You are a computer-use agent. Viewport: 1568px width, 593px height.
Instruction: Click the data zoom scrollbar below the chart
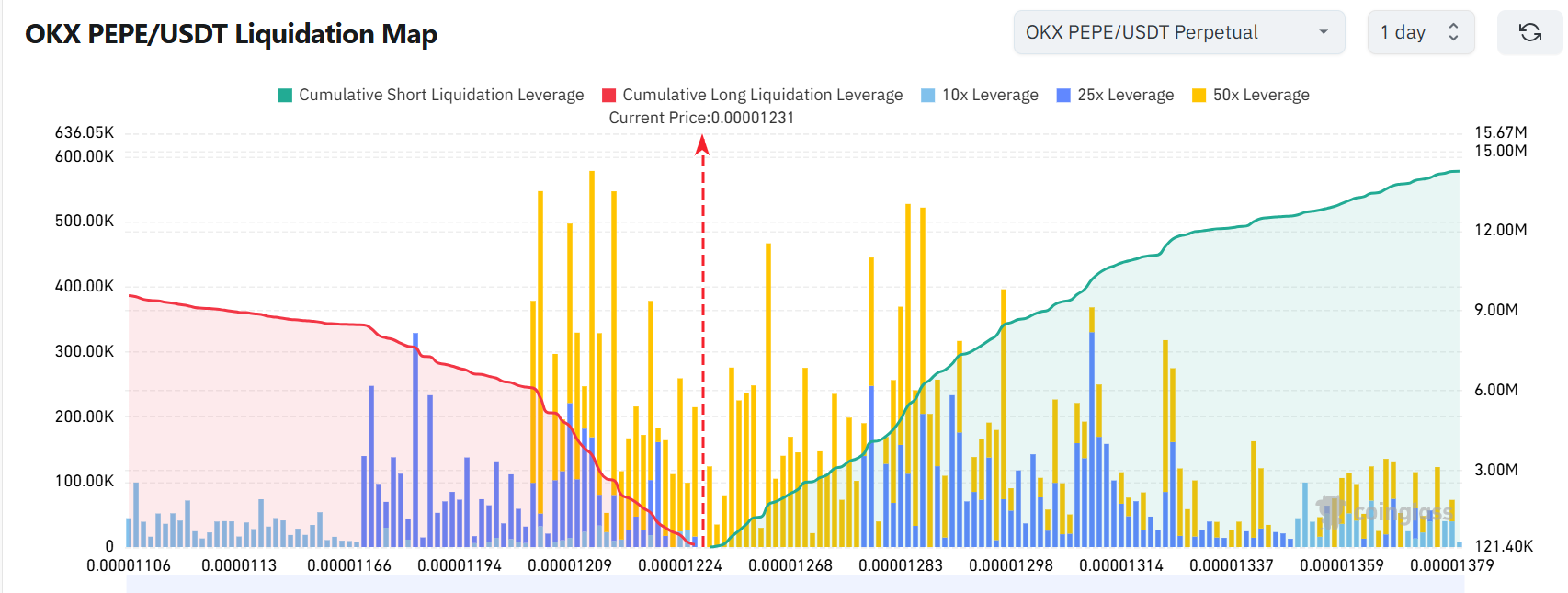click(x=795, y=585)
